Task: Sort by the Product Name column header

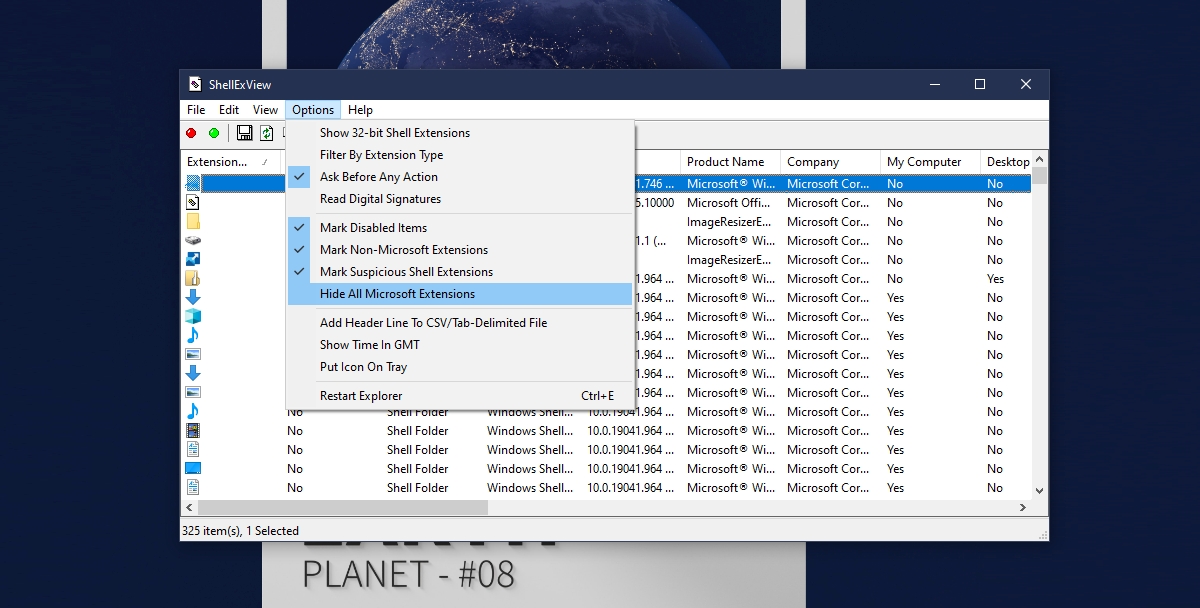Action: [x=731, y=162]
